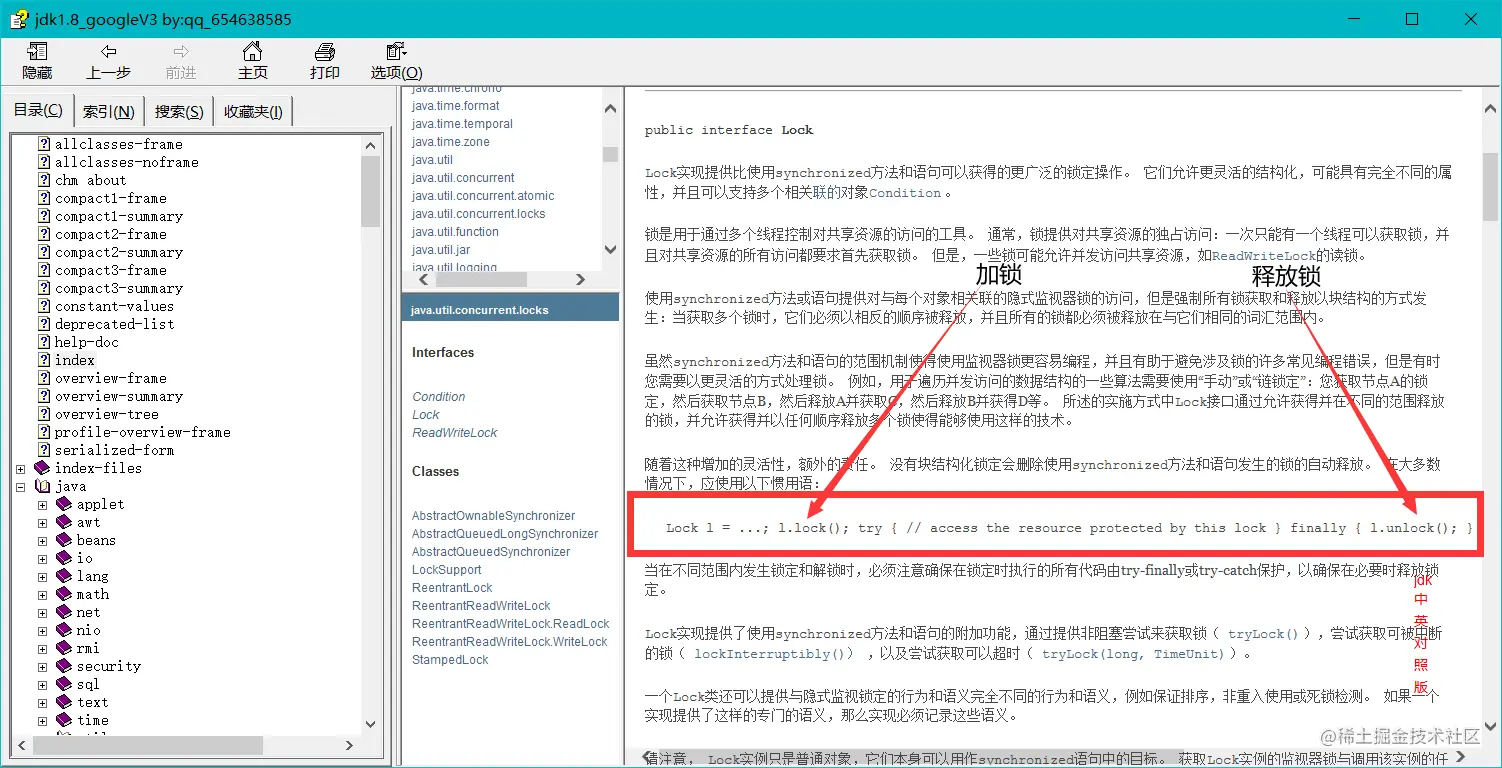
Task: Open the Home (主页) toolbar icon
Action: coord(253,52)
